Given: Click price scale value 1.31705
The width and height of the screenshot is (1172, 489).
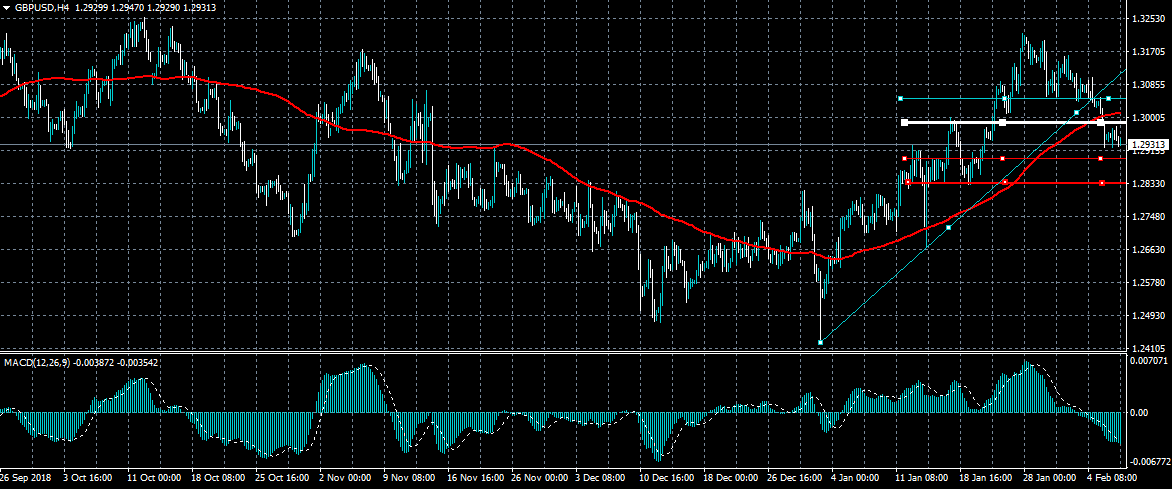Looking at the screenshot, I should (1148, 52).
